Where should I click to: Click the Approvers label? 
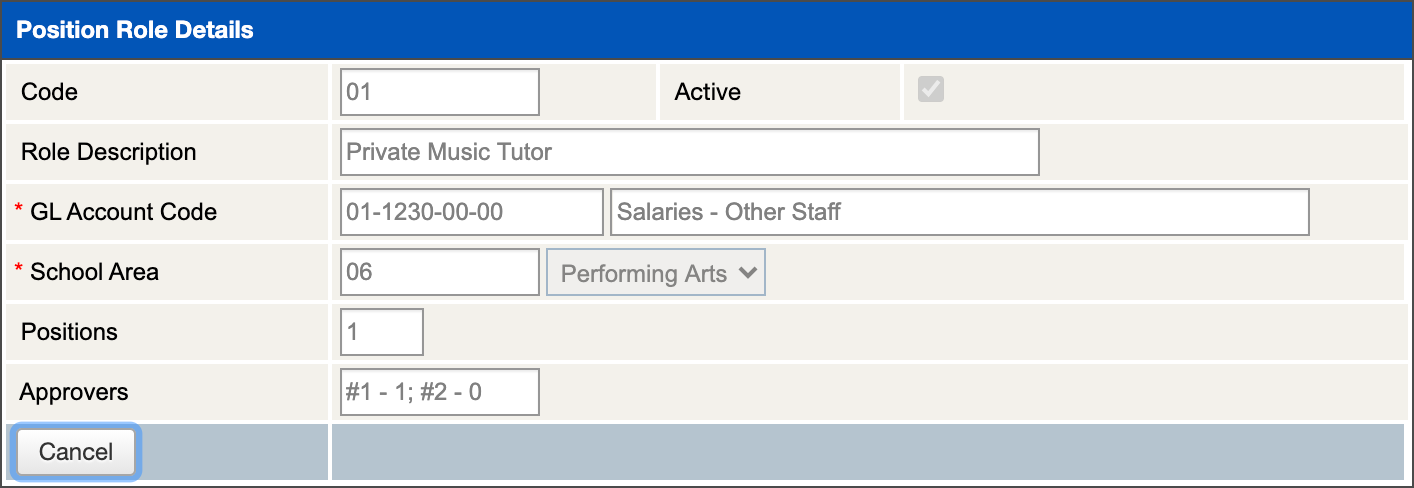coord(74,392)
